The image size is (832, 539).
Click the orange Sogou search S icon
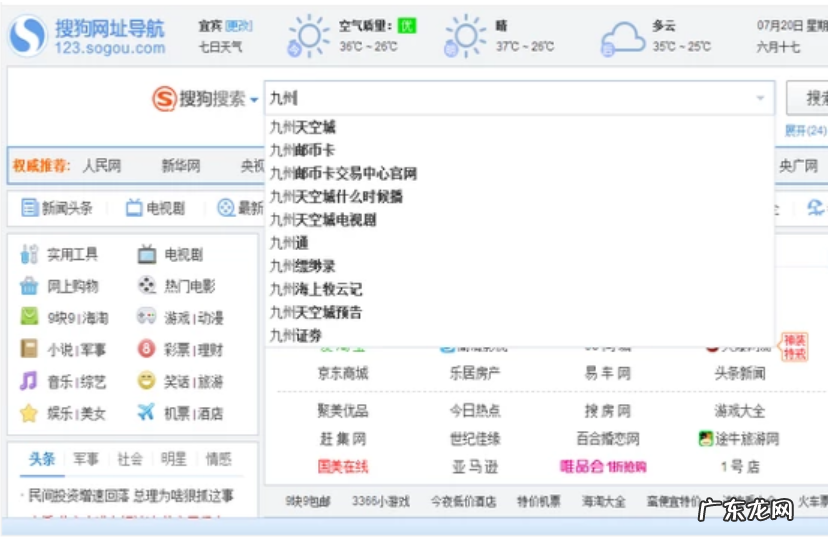(x=164, y=99)
